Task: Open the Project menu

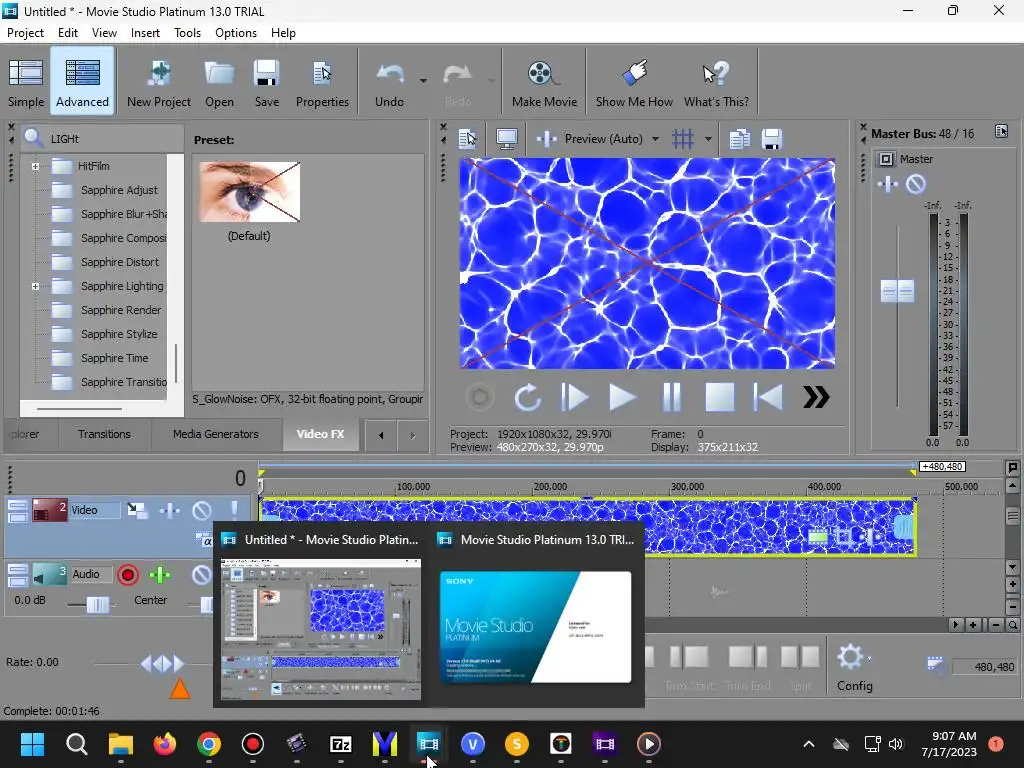Action: 25,33
